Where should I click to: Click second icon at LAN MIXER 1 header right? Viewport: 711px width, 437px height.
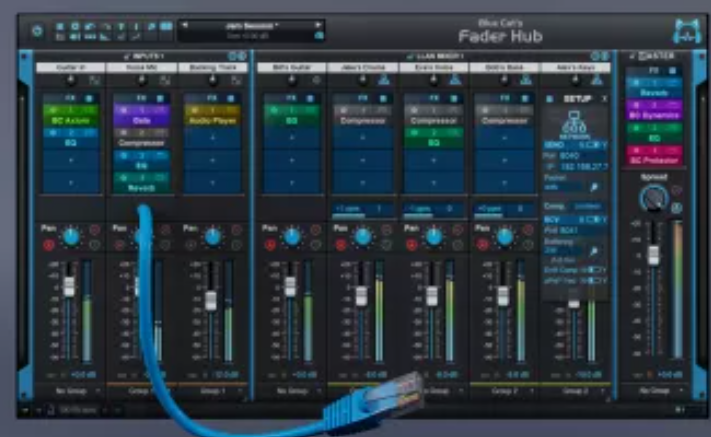coord(605,56)
